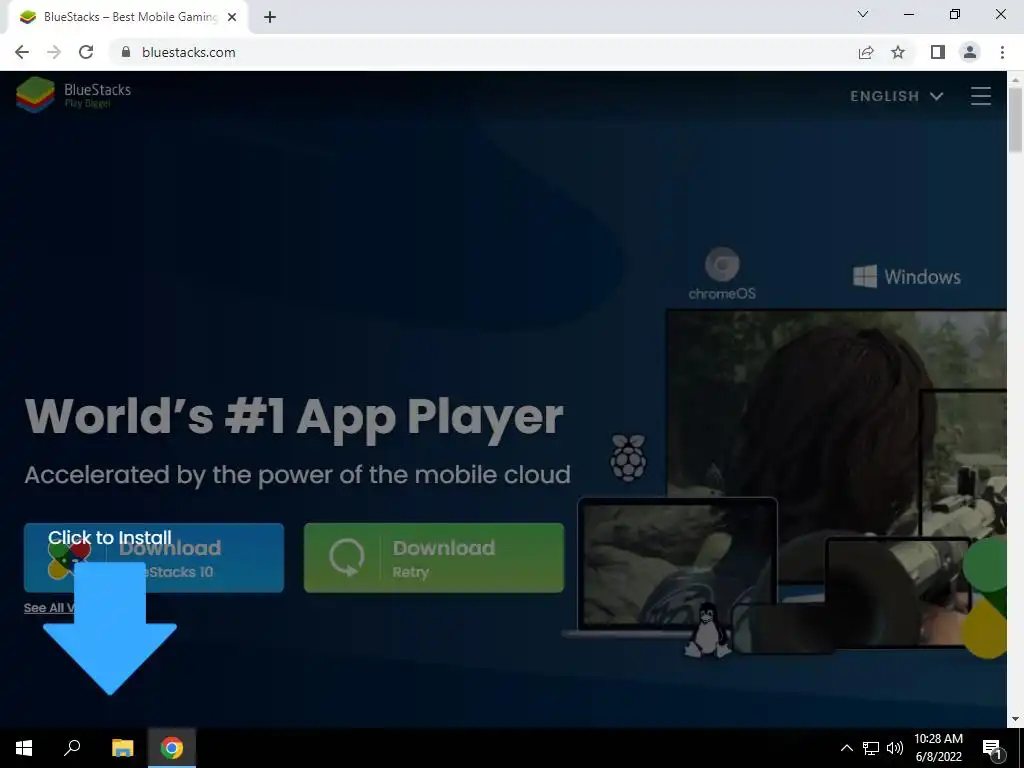Reload the bluestacks.com page
The image size is (1024, 768).
pos(86,52)
